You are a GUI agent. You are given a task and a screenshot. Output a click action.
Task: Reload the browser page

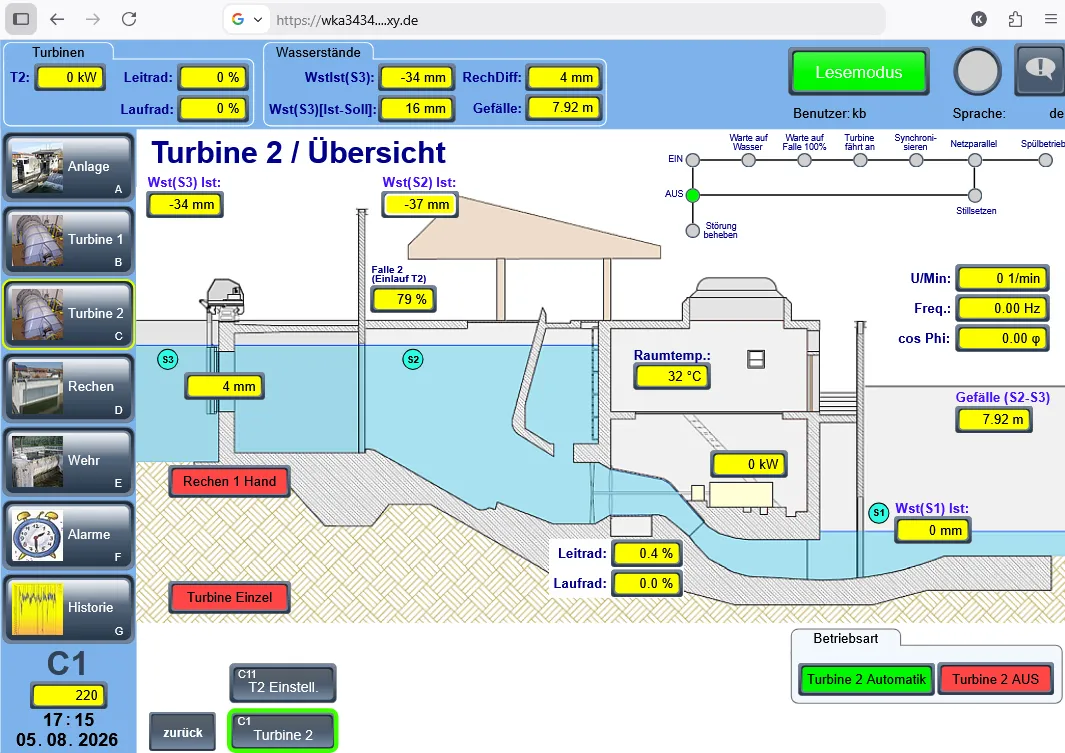pyautogui.click(x=129, y=19)
